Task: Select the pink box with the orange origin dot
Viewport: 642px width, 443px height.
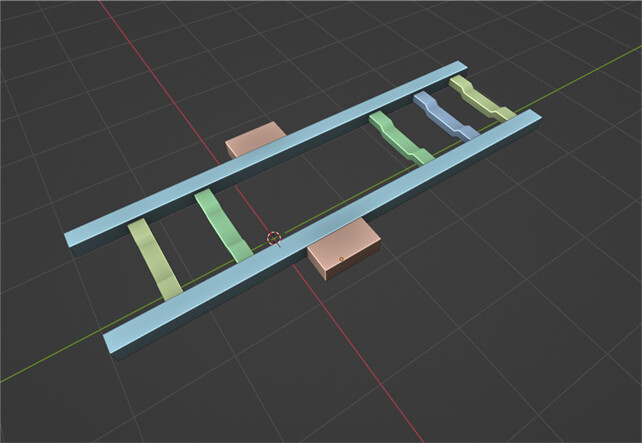Action: pyautogui.click(x=346, y=249)
